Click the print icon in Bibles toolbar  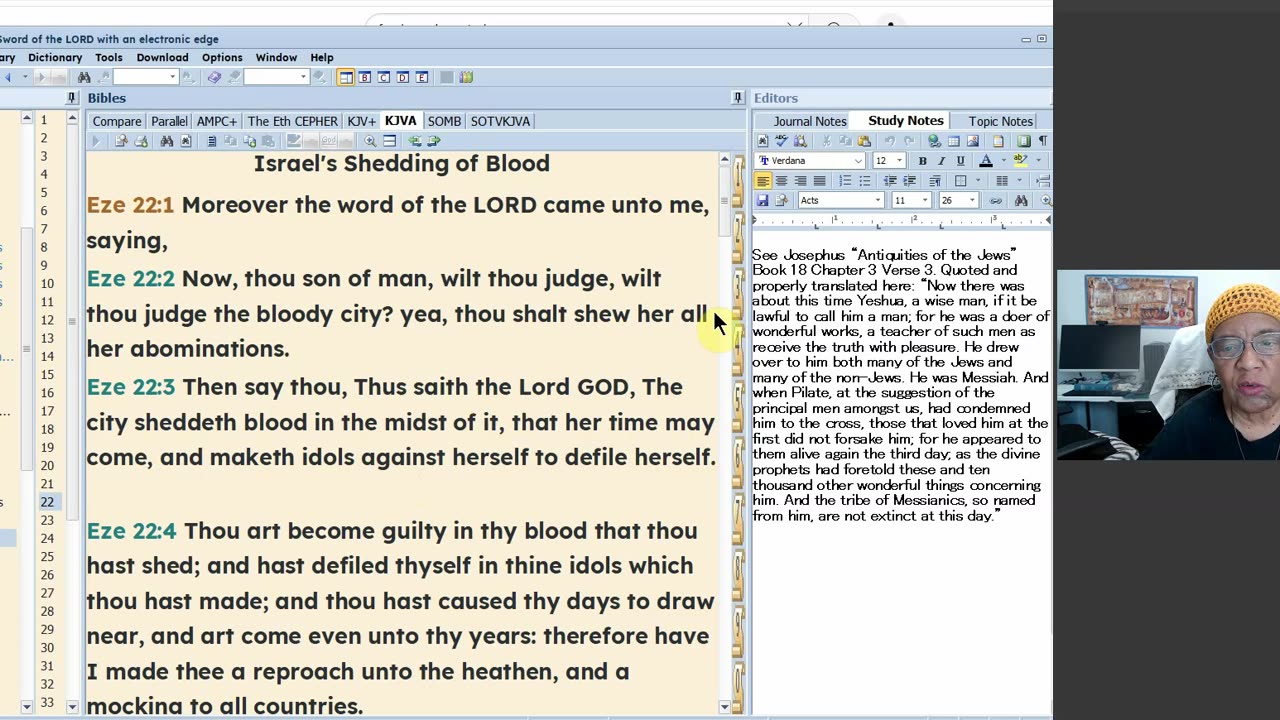[x=141, y=141]
